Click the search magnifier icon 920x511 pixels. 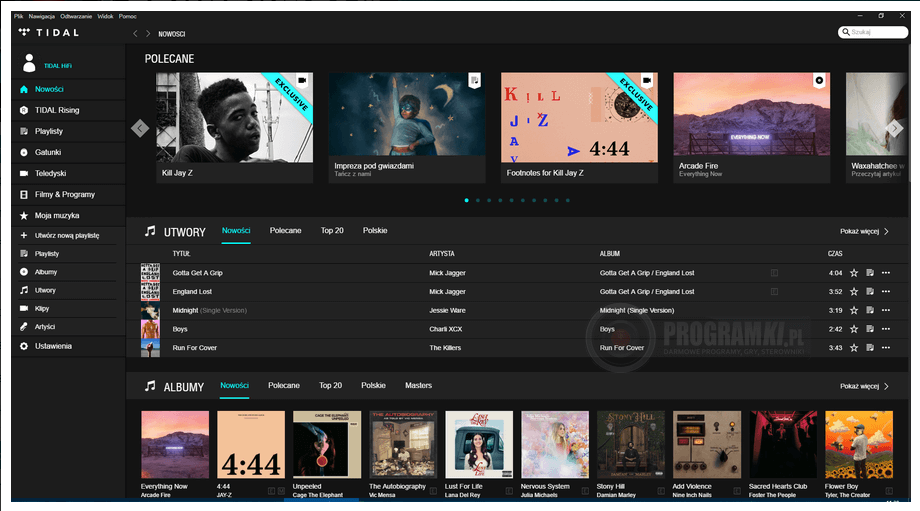pos(845,32)
